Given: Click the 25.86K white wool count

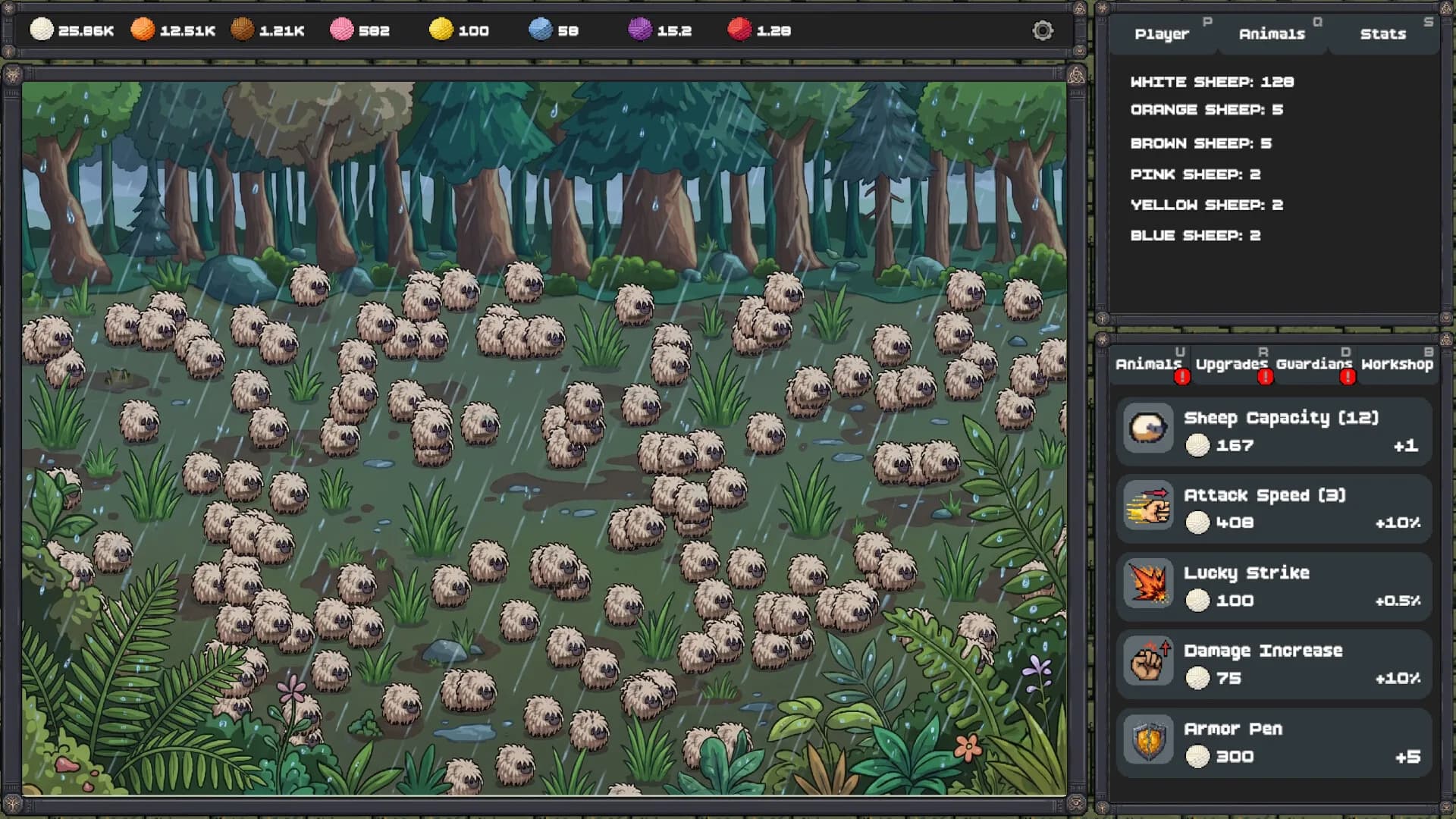Looking at the screenshot, I should coord(86,31).
